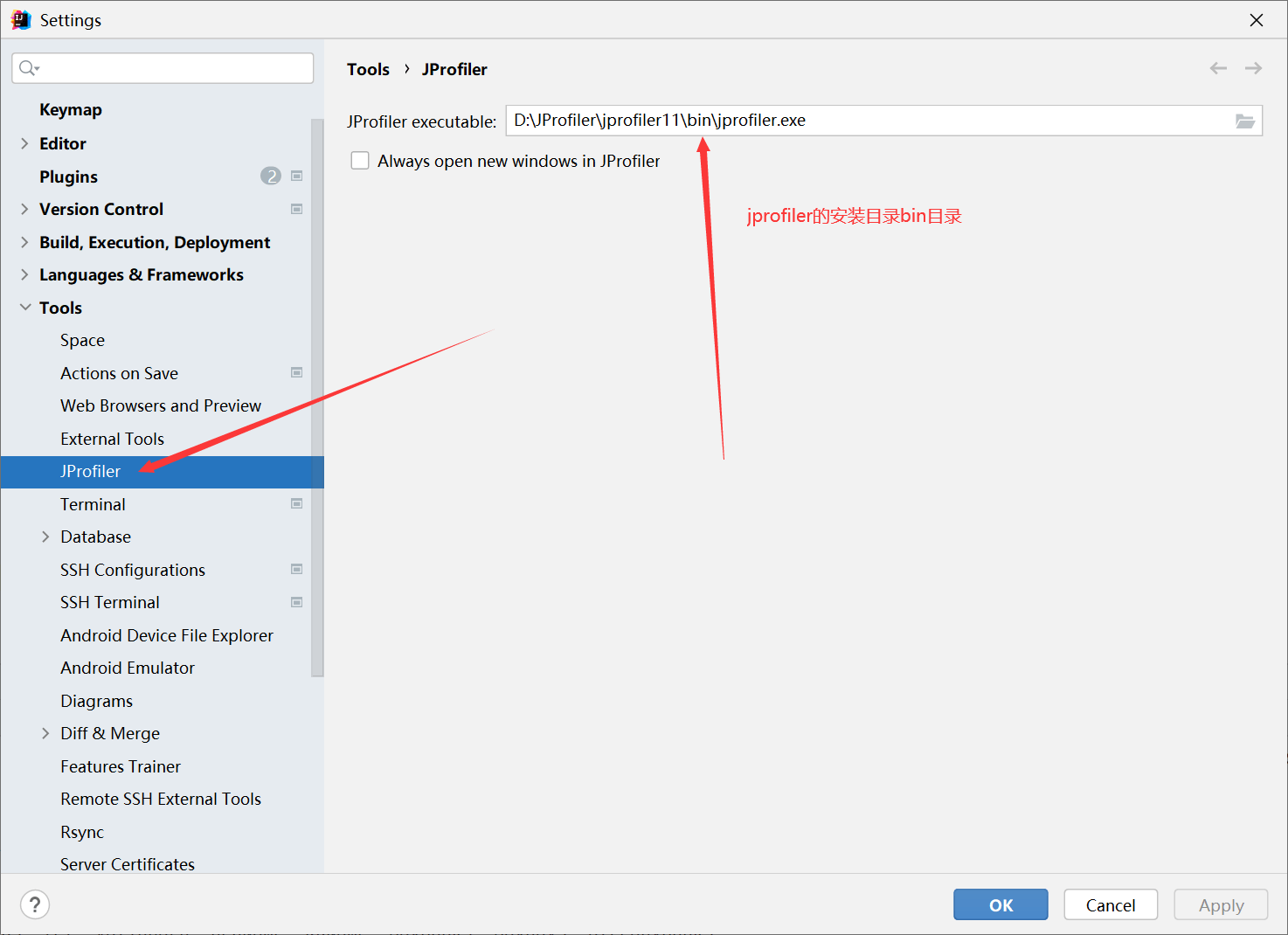Open Android Device File Explorer settings
The width and height of the screenshot is (1288, 935).
pyautogui.click(x=167, y=635)
